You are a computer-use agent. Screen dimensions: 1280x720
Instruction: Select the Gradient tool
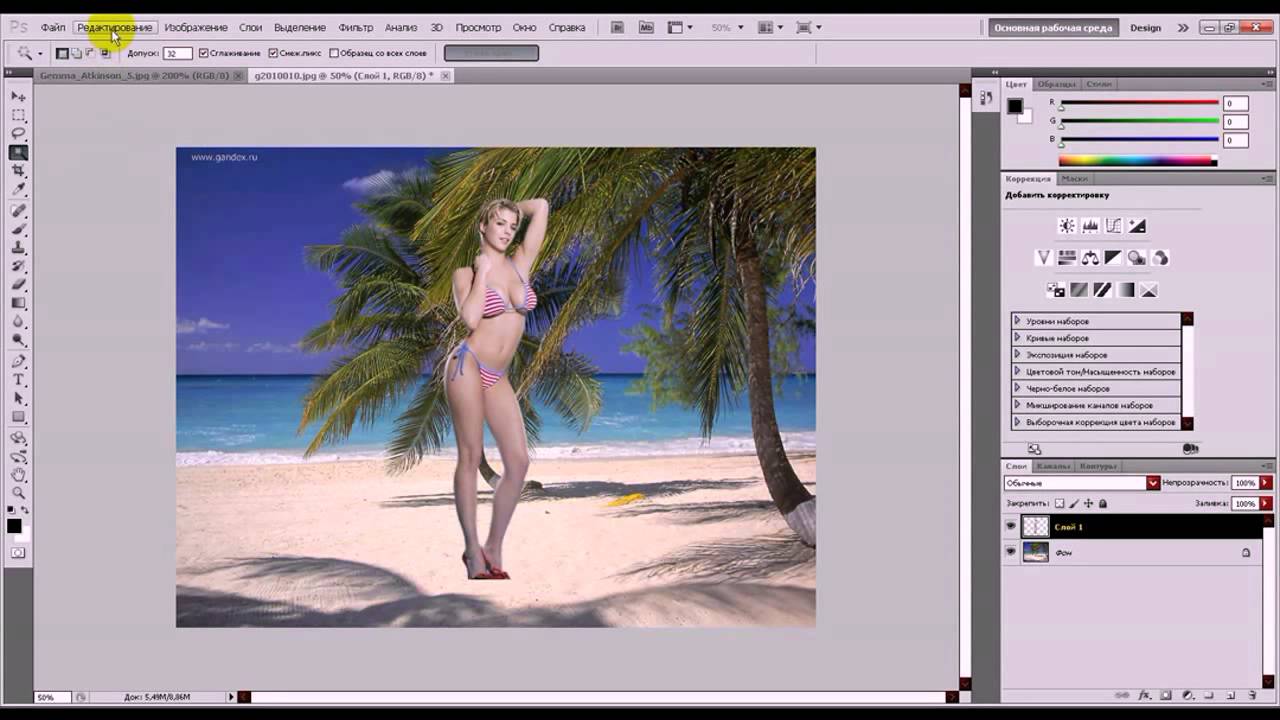point(19,303)
